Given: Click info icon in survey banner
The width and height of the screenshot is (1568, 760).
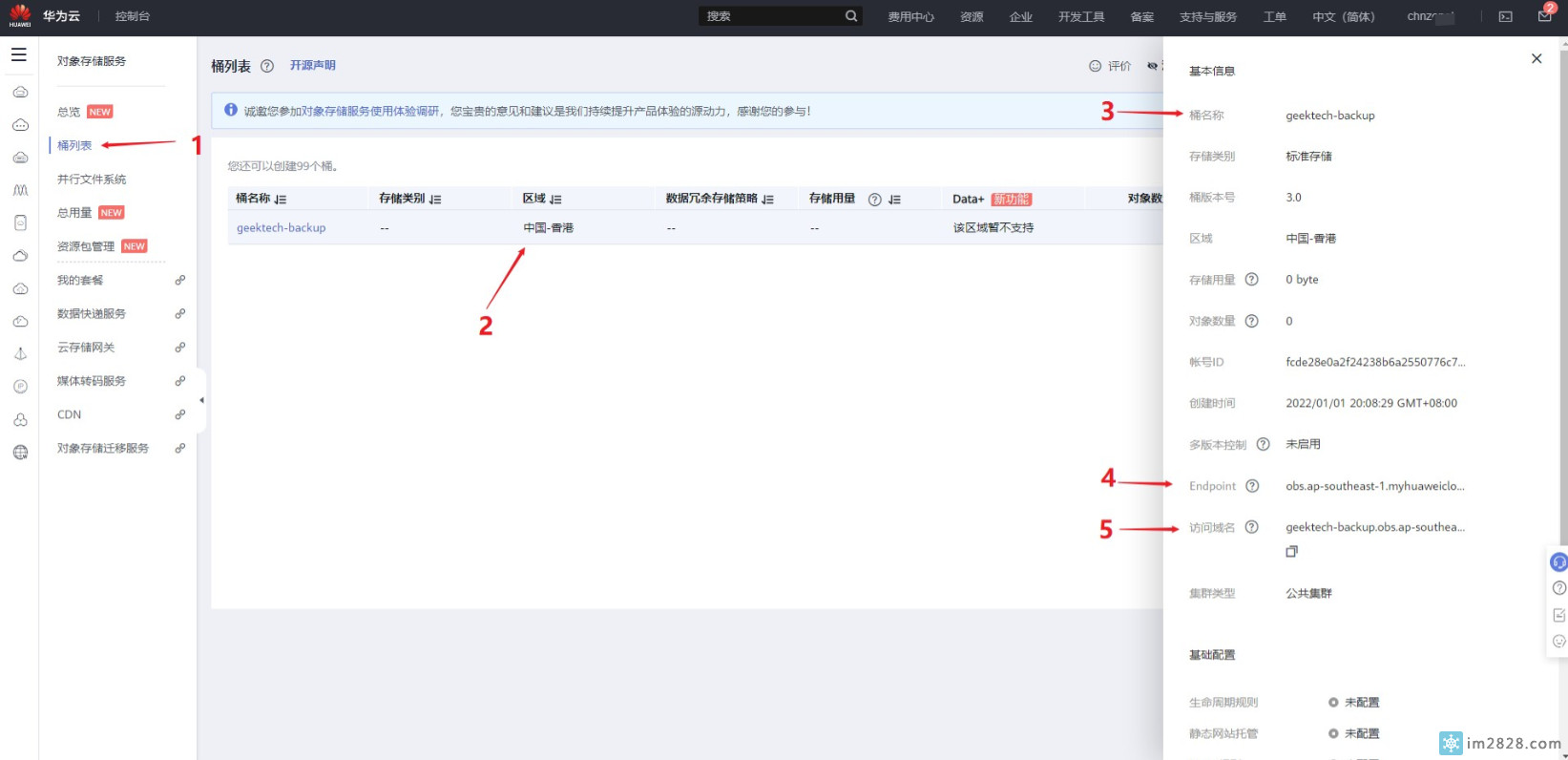Looking at the screenshot, I should click(231, 110).
